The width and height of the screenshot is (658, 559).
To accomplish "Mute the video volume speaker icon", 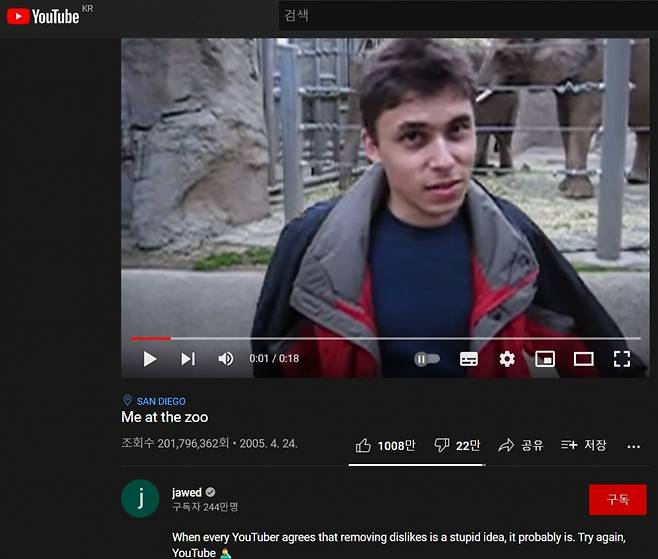I will pyautogui.click(x=226, y=359).
